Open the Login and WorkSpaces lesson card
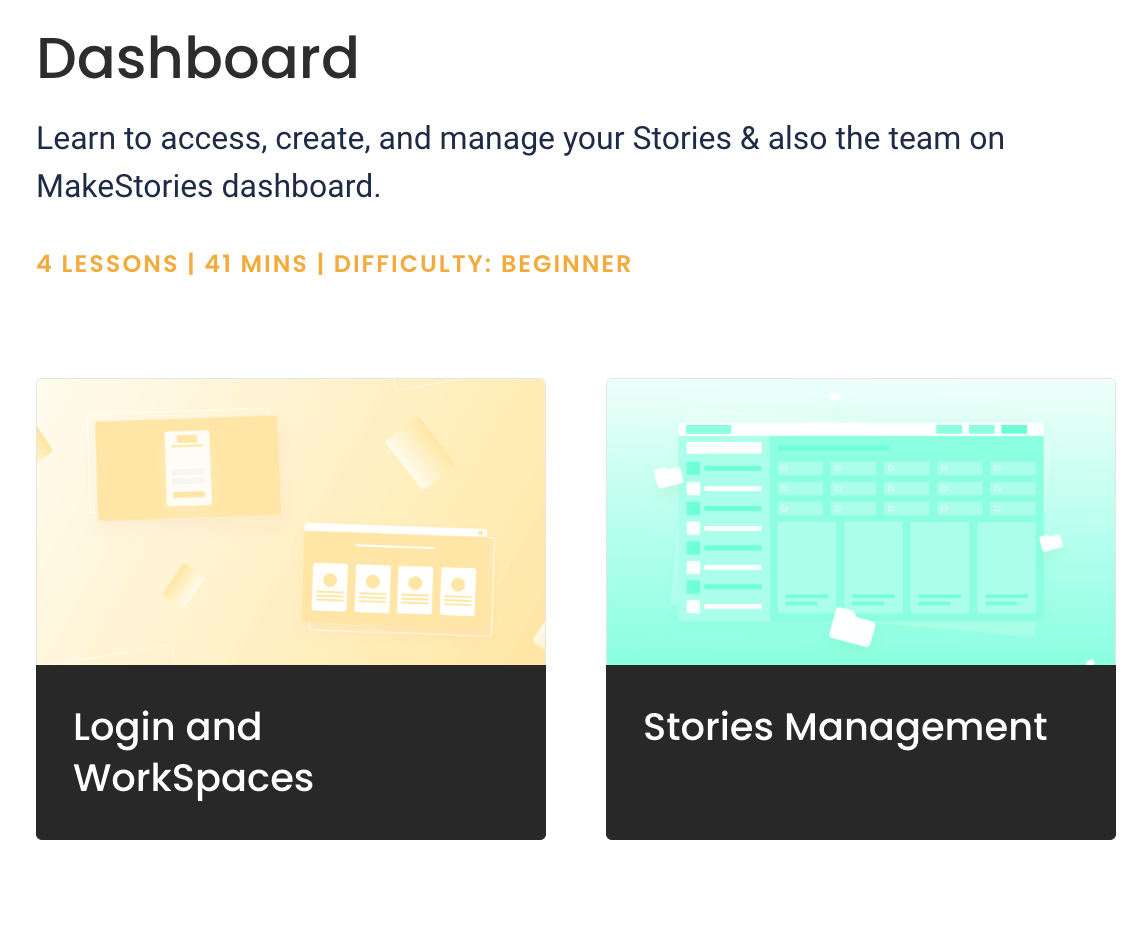 (291, 608)
